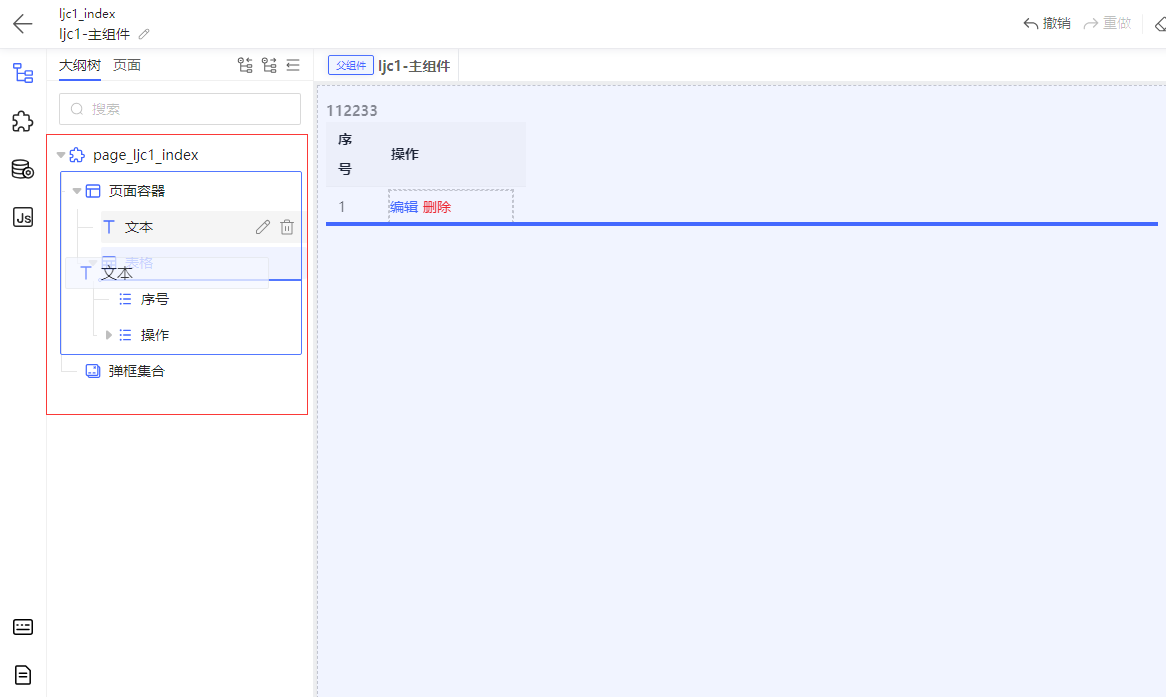
Task: Edit the ljc1-主组件 name pencil icon
Action: 144,34
